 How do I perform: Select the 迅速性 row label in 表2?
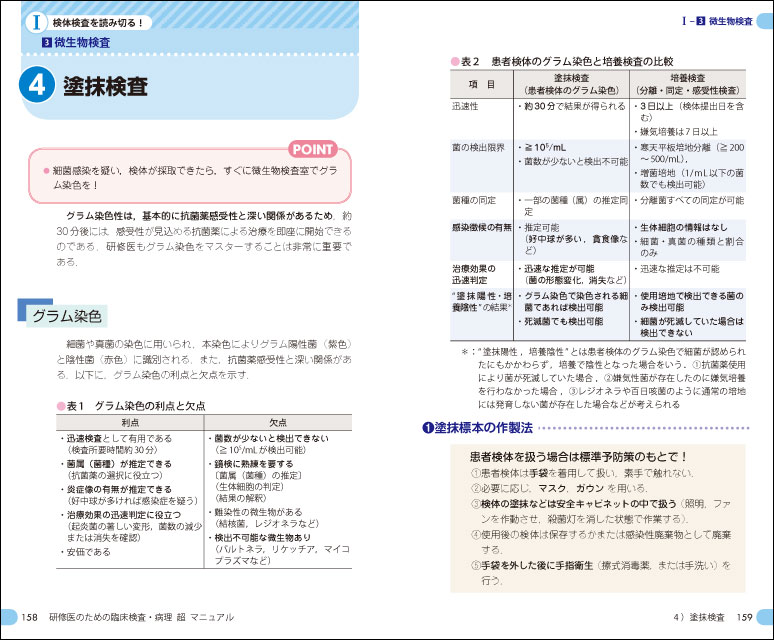[x=466, y=105]
